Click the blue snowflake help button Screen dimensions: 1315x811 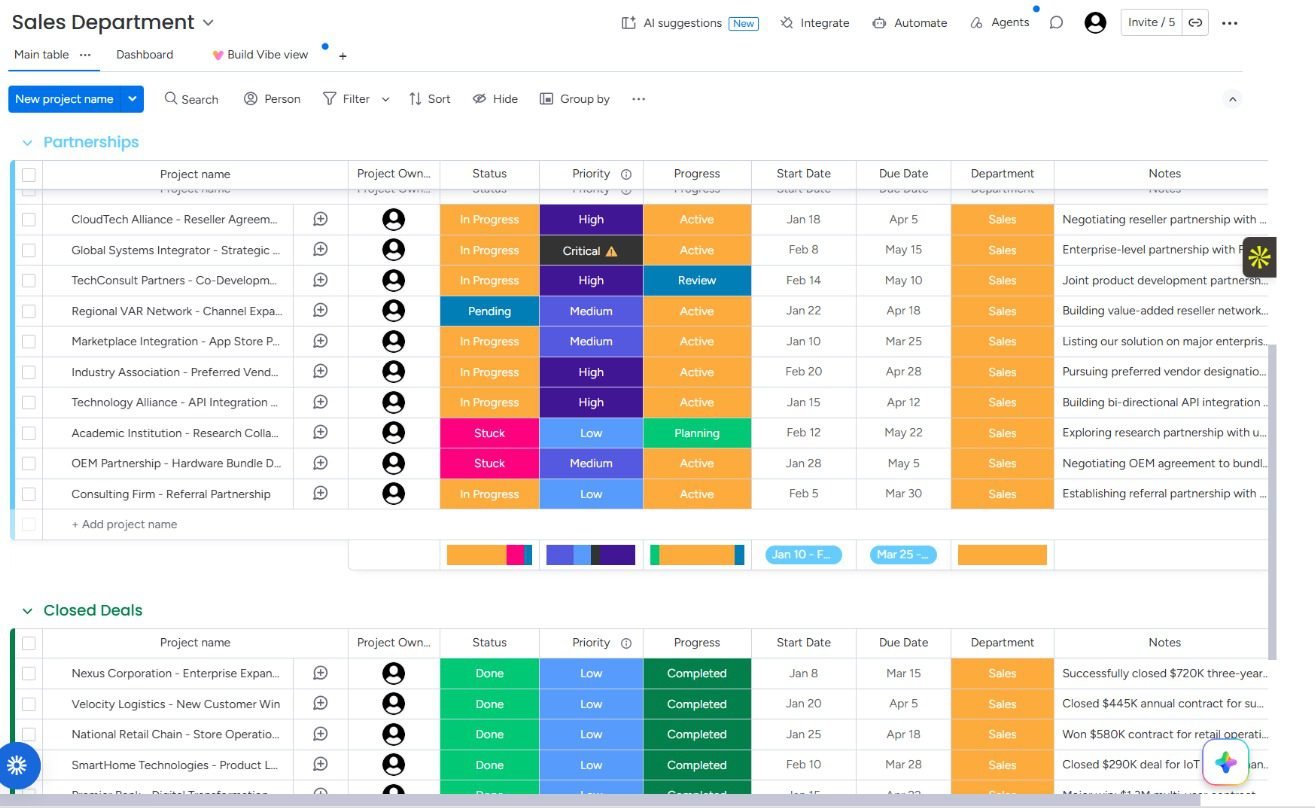tap(17, 766)
